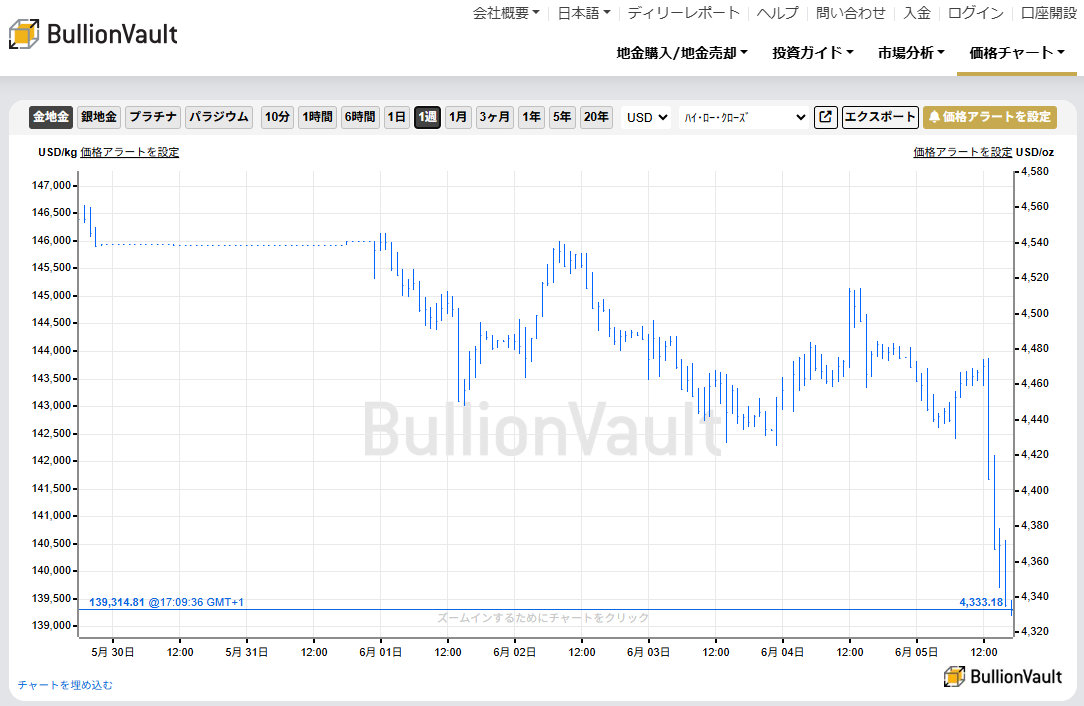
Task: Click the チャートを埋め込む link
Action: (65, 685)
